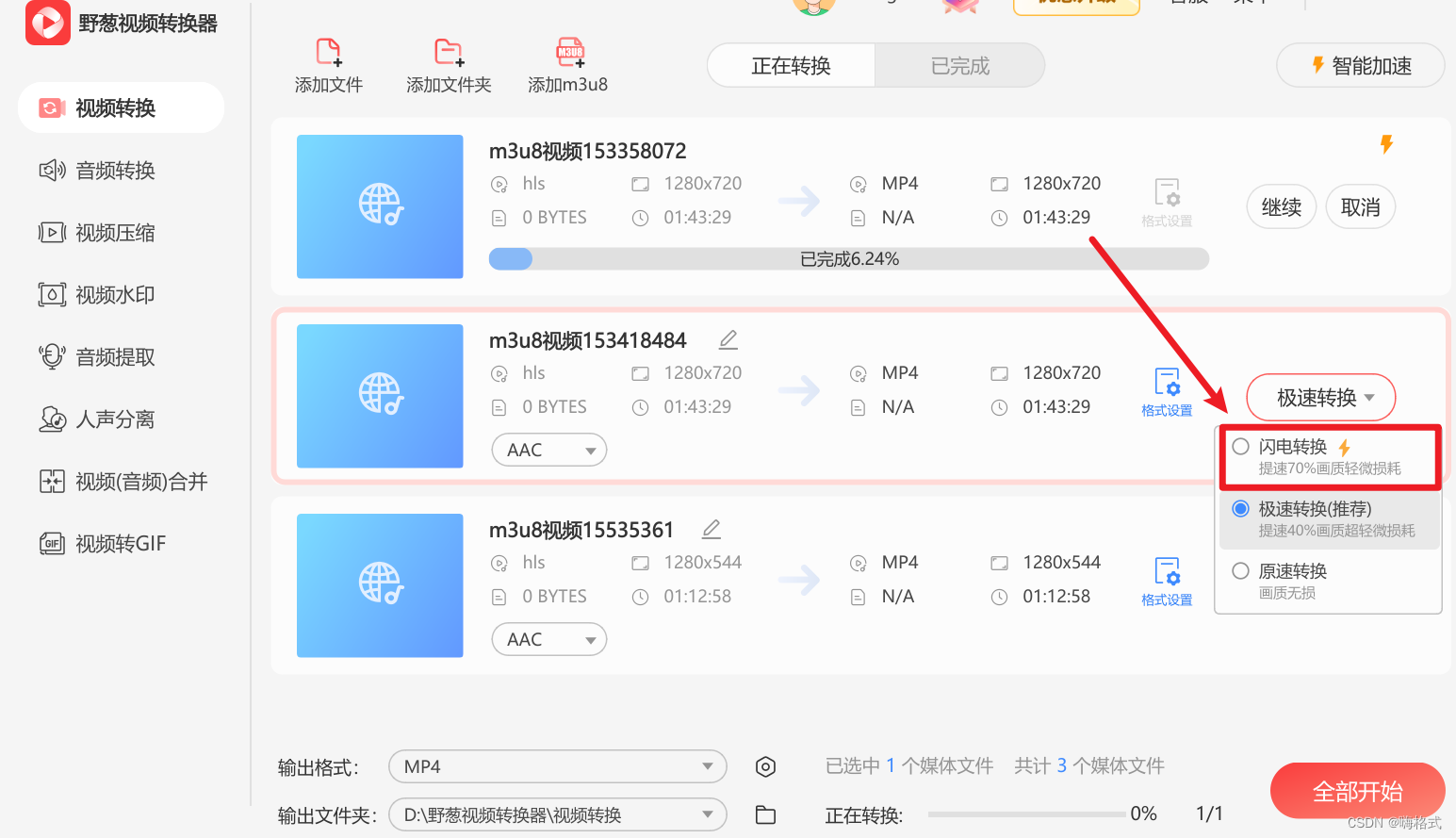Click the 添加文件夹 add folder icon
Image resolution: width=1456 pixels, height=838 pixels.
pyautogui.click(x=449, y=53)
